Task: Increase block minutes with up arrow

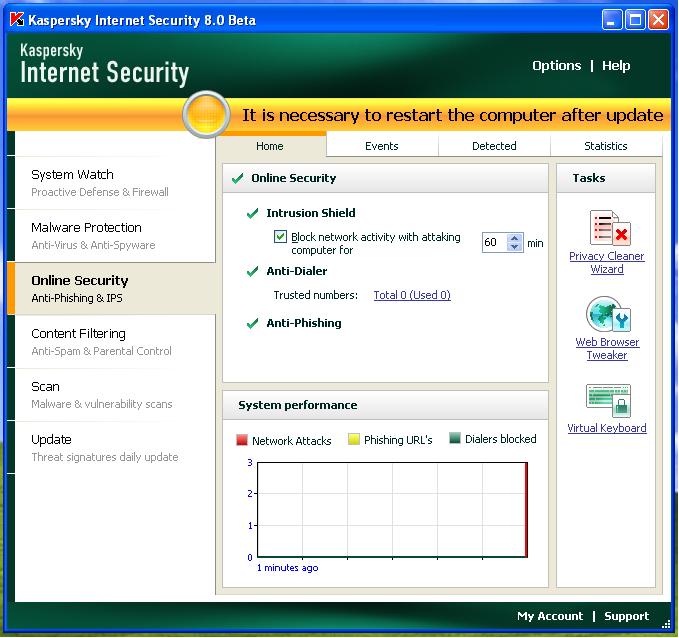Action: [x=514, y=238]
